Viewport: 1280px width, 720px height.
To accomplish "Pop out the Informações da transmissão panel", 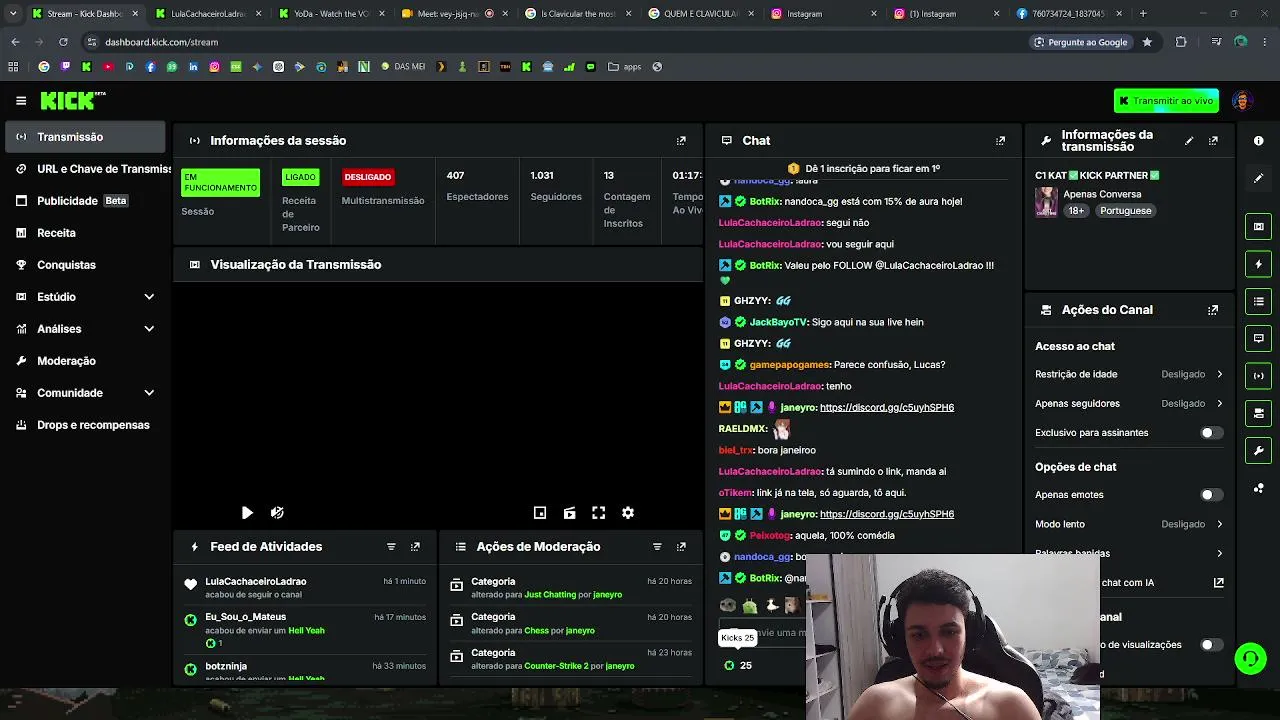I will [1213, 141].
